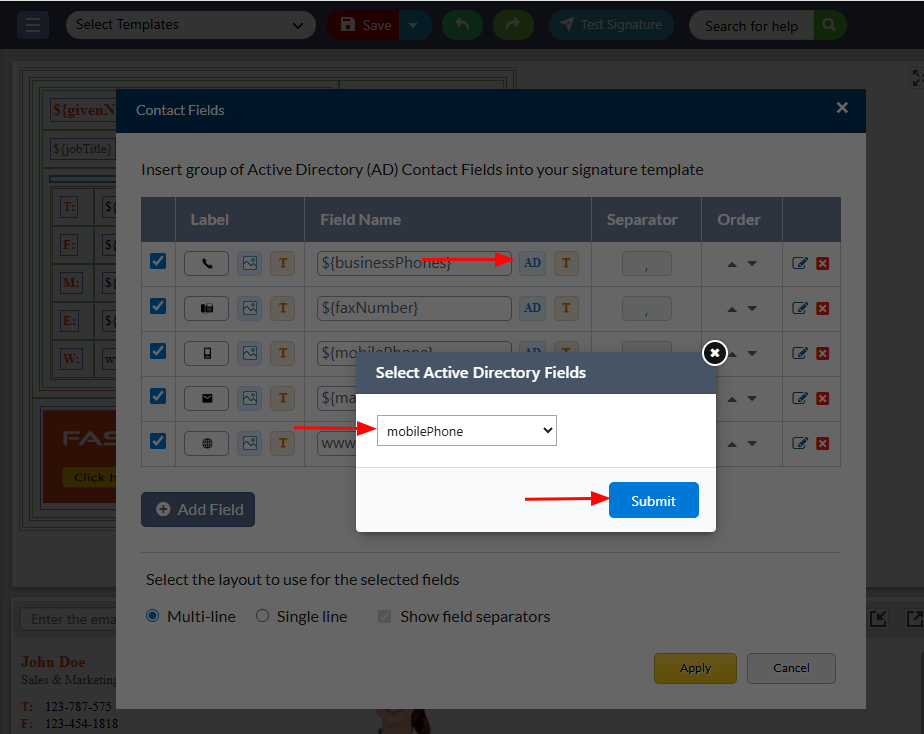Close the Select Active Directory Fields popup
The height and width of the screenshot is (734, 924).
(714, 353)
